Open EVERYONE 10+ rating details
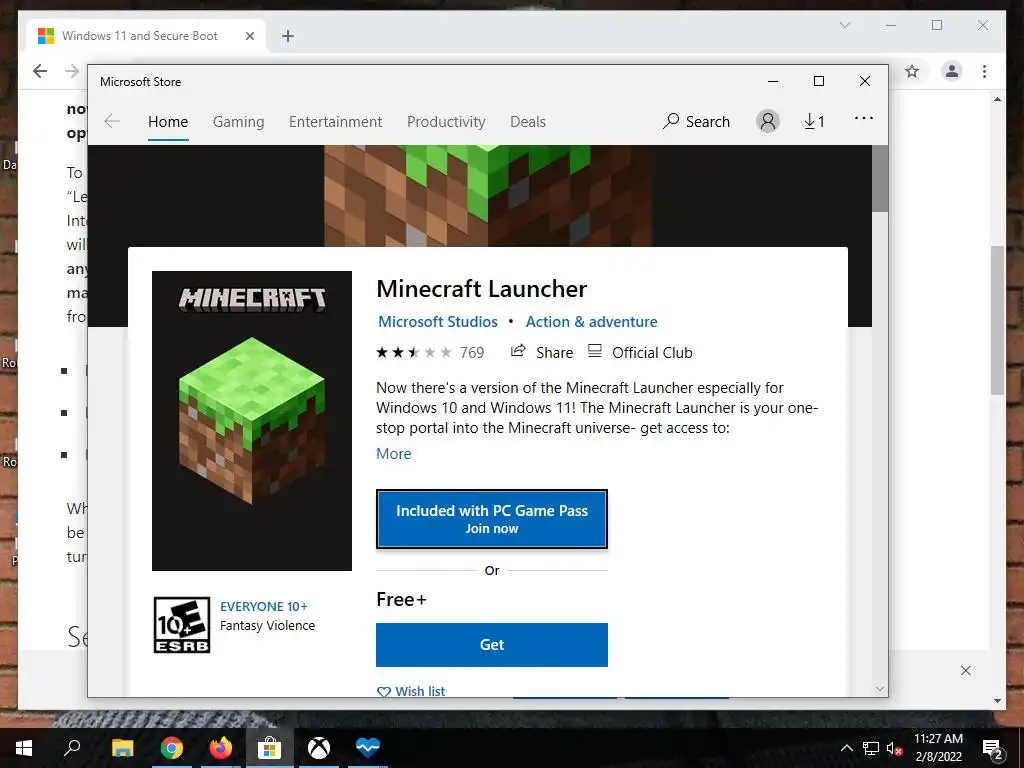The image size is (1024, 768). pyautogui.click(x=264, y=607)
